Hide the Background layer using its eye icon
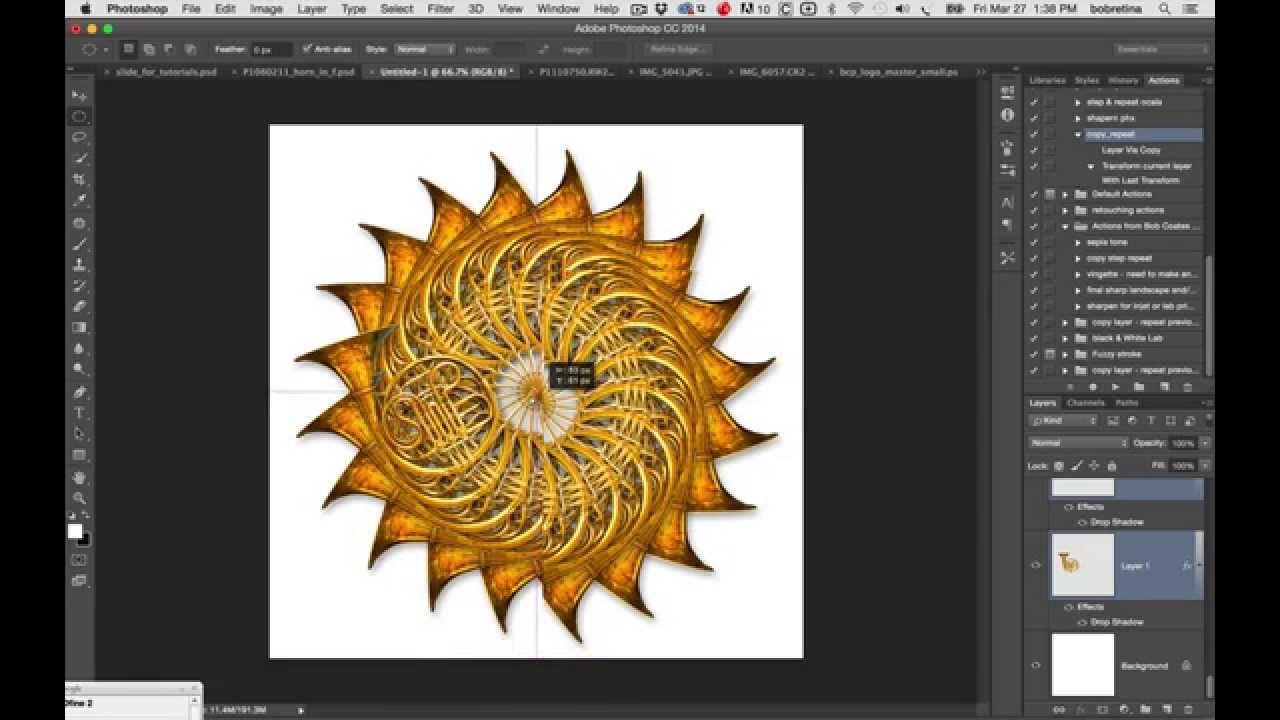 (x=1036, y=665)
